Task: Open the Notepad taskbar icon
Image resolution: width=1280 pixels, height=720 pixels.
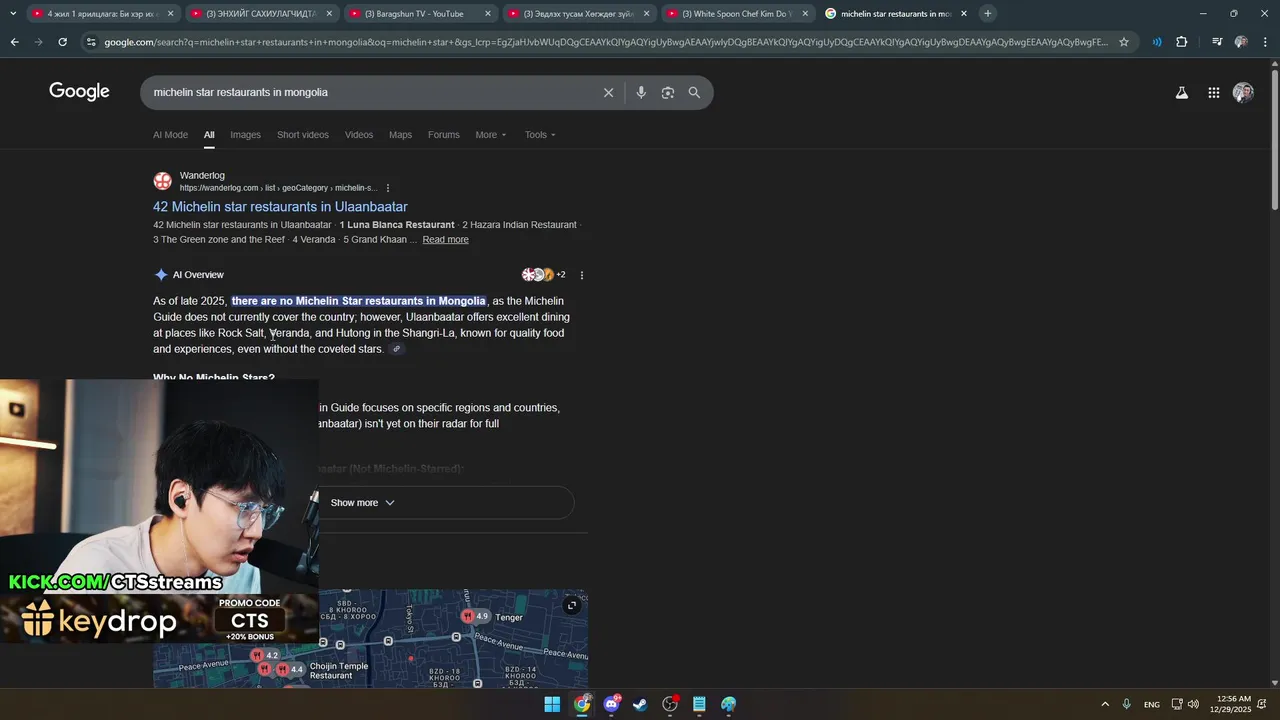Action: click(699, 704)
